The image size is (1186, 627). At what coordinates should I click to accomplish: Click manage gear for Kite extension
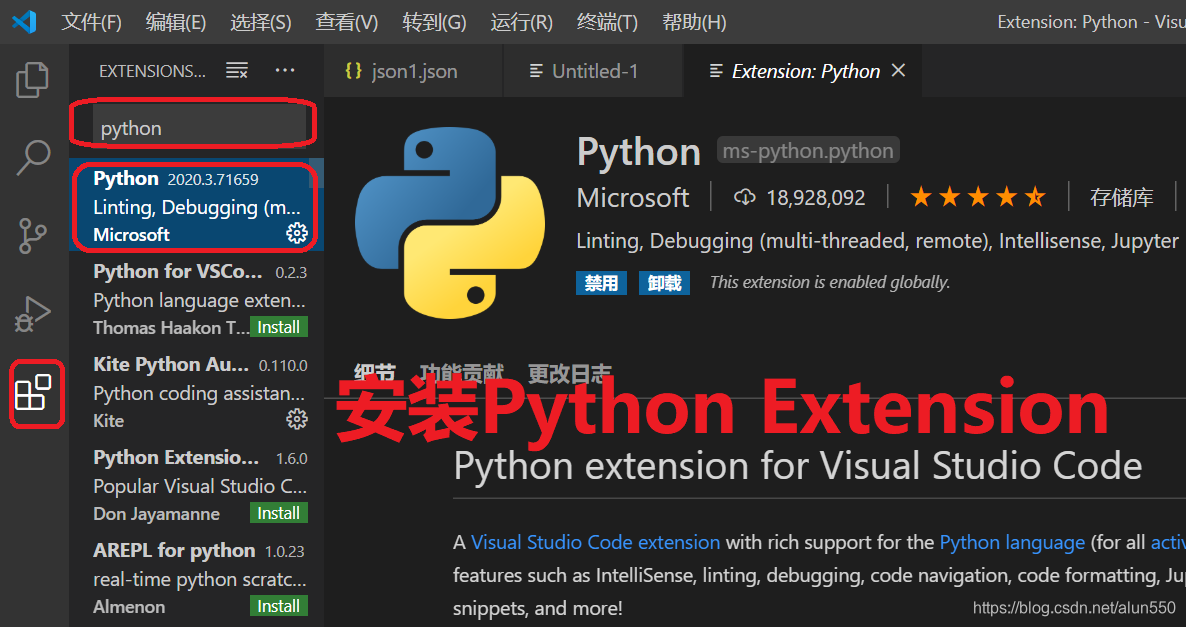click(x=296, y=419)
